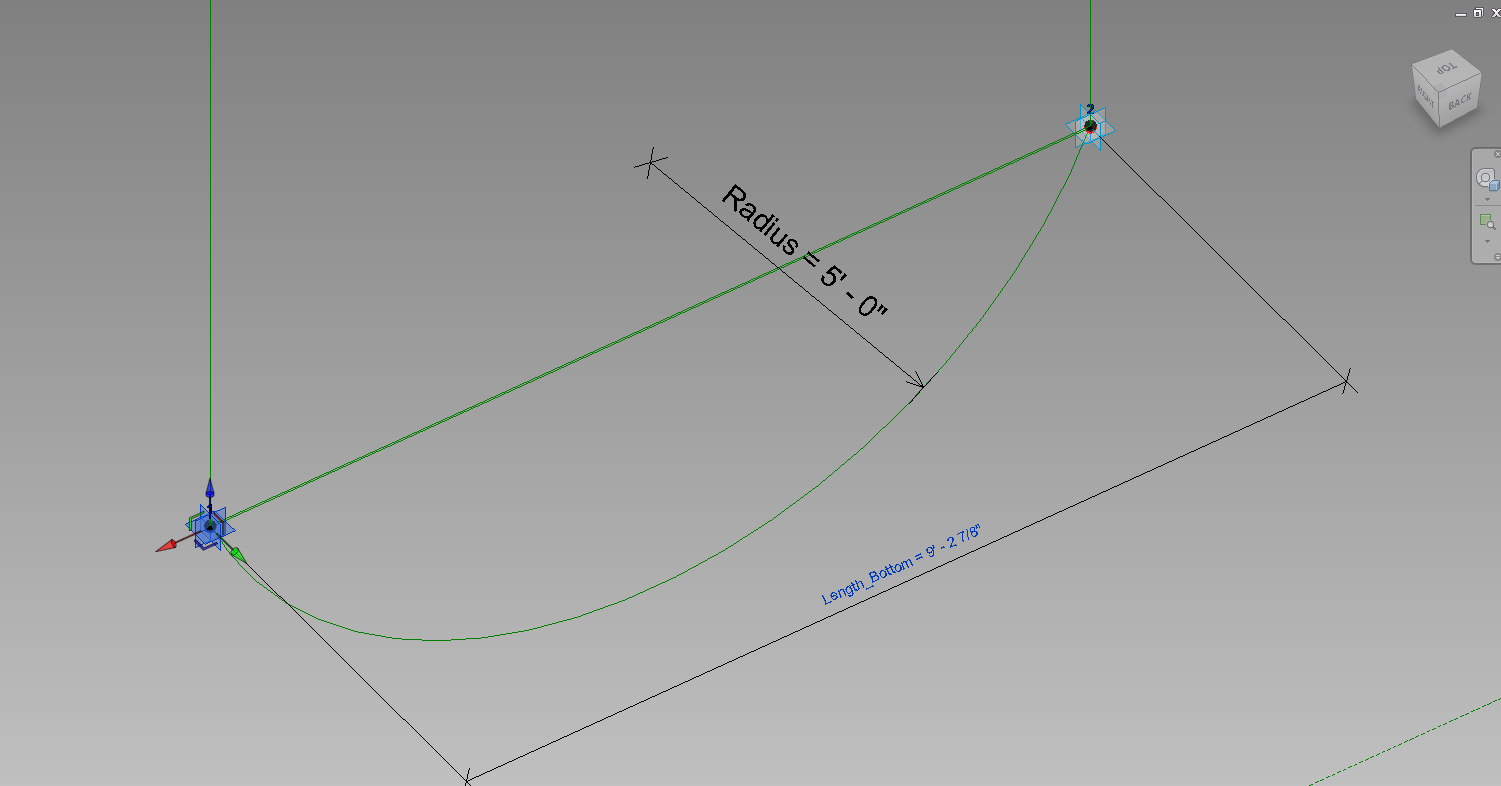The image size is (1501, 786).
Task: Open the chevron at bottom of floating panel
Action: pyautogui.click(x=1496, y=256)
